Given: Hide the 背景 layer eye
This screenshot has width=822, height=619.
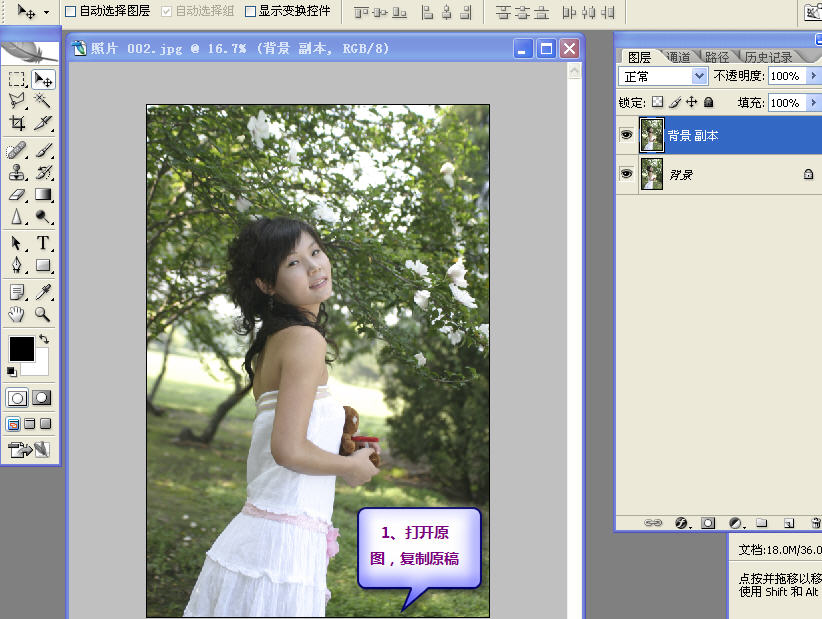Looking at the screenshot, I should [x=626, y=173].
